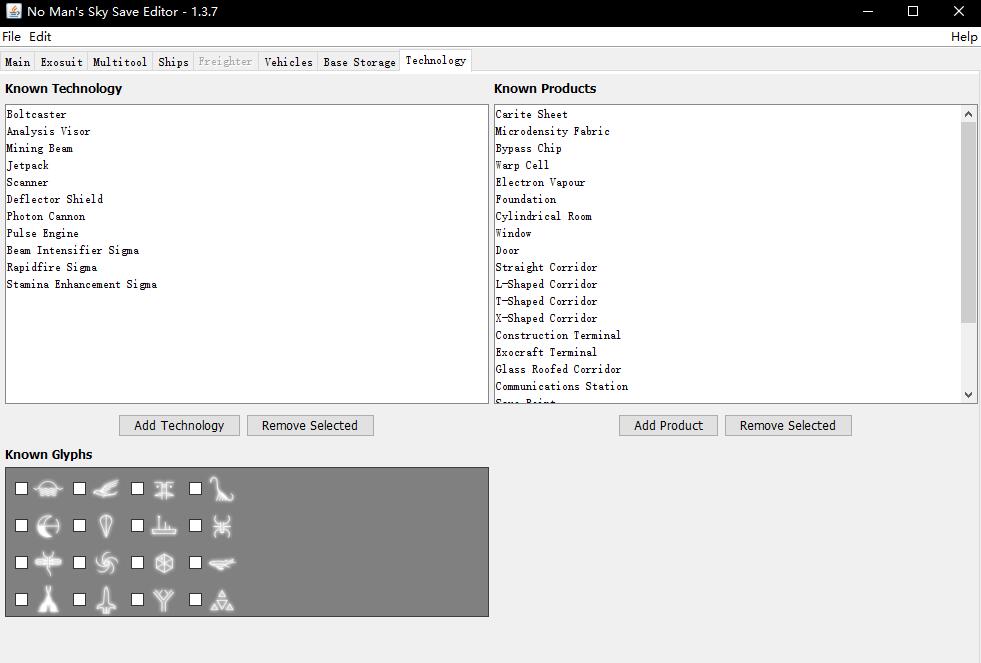The image size is (981, 663).
Task: Click the long-necked dinosaur glyph image
Action: [x=221, y=488]
